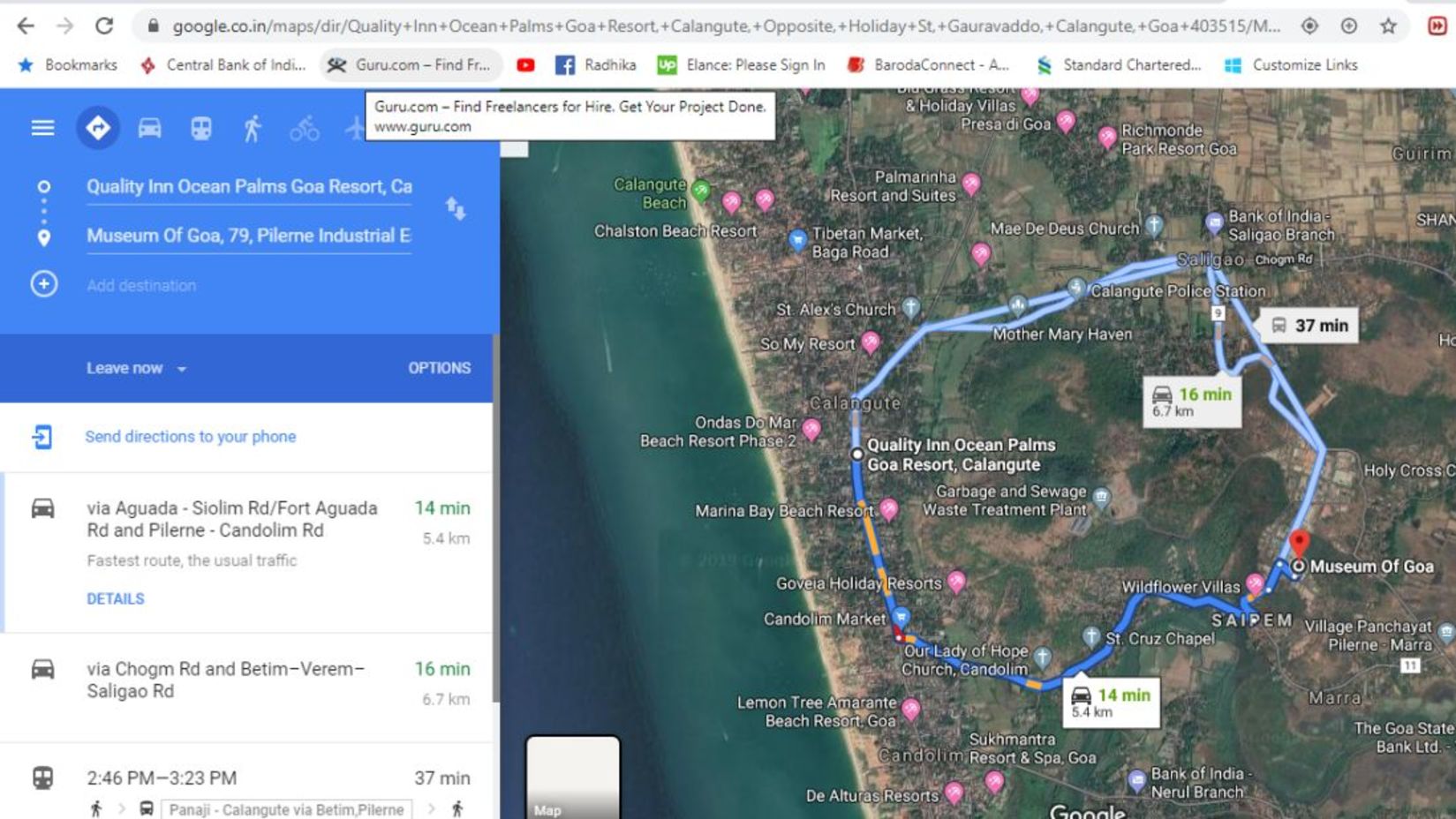Image resolution: width=1456 pixels, height=819 pixels.
Task: Select best travel modes icon
Action: coord(97,128)
